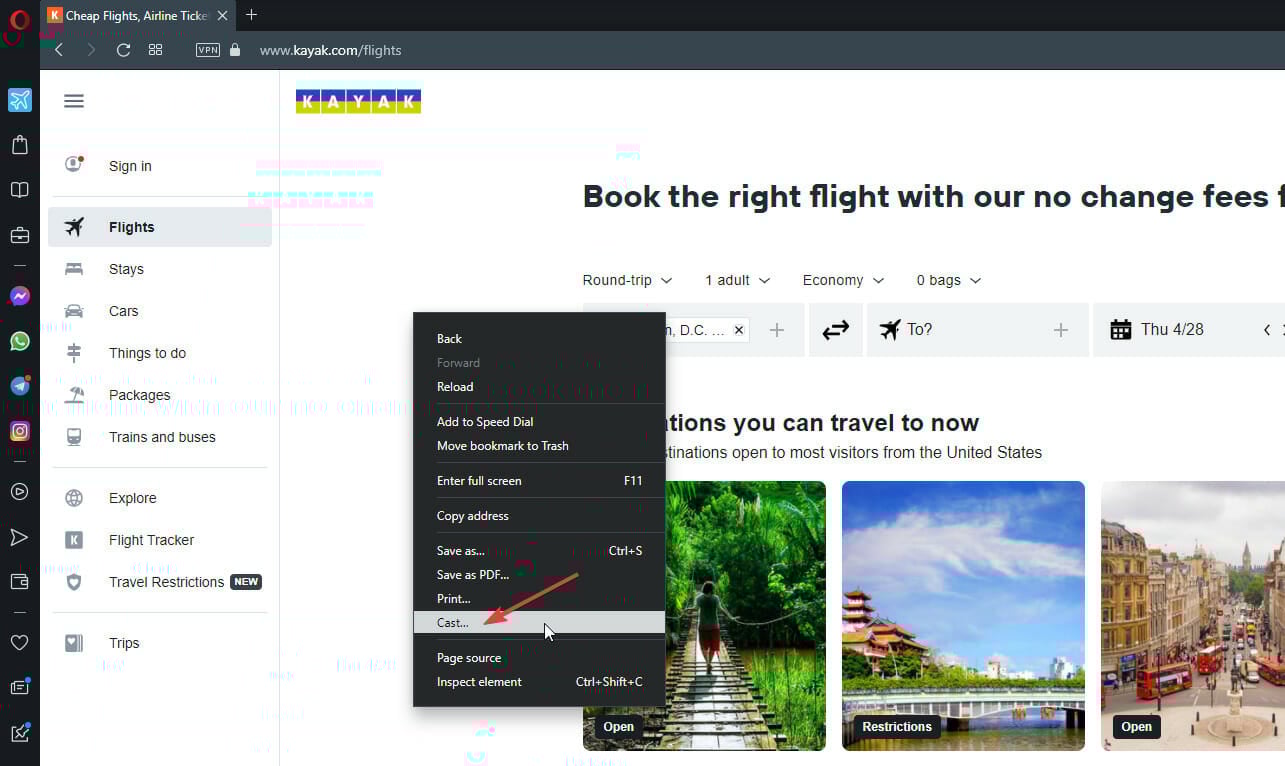
Task: Open the London street destination card
Action: [1193, 616]
